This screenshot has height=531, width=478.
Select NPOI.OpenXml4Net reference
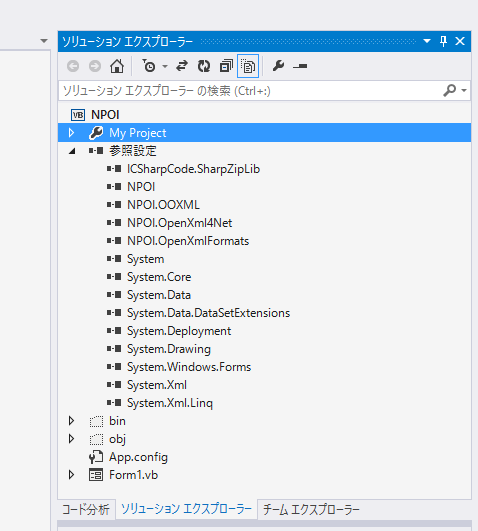[180, 223]
